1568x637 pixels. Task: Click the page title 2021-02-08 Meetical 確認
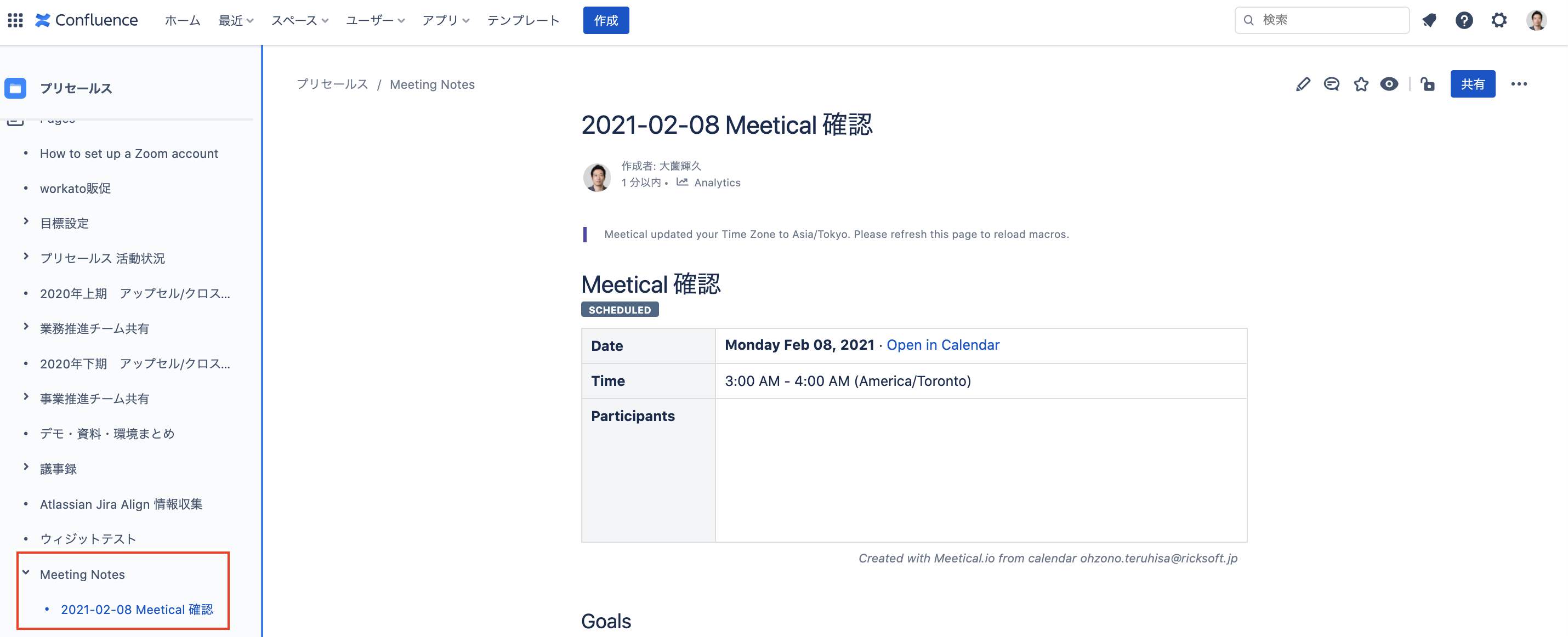pyautogui.click(x=727, y=125)
